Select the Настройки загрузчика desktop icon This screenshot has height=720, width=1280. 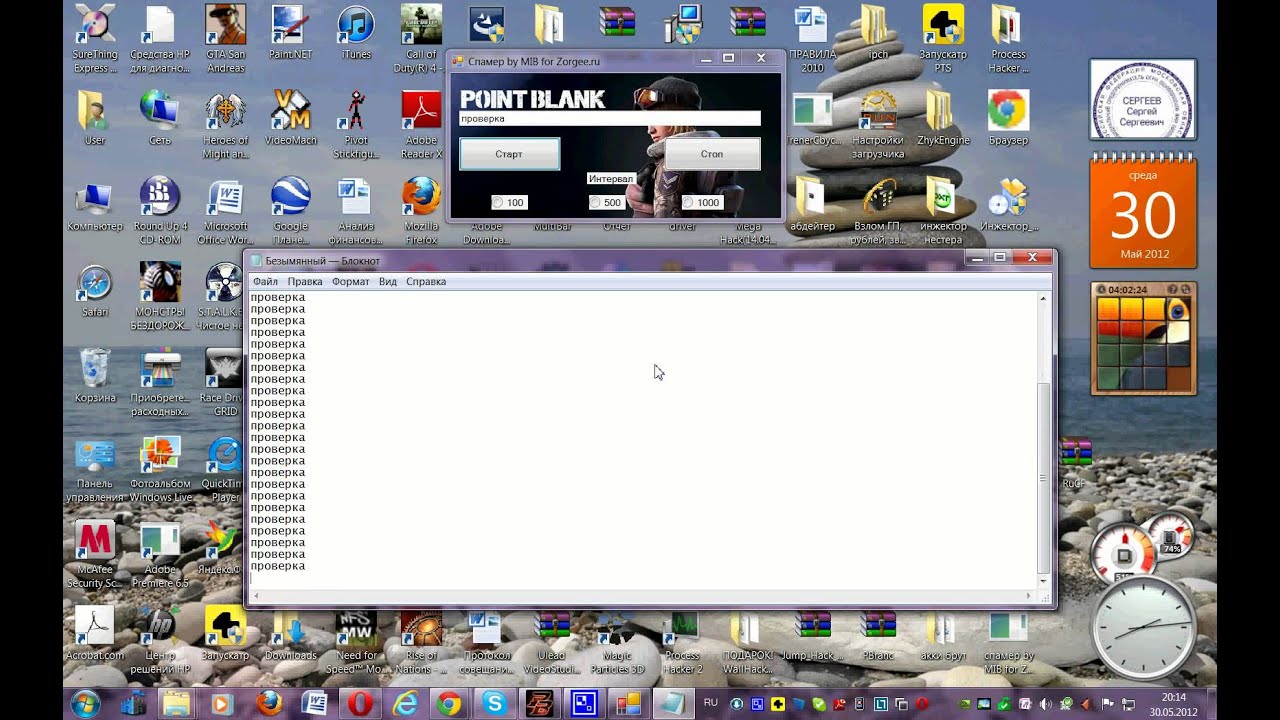point(877,124)
